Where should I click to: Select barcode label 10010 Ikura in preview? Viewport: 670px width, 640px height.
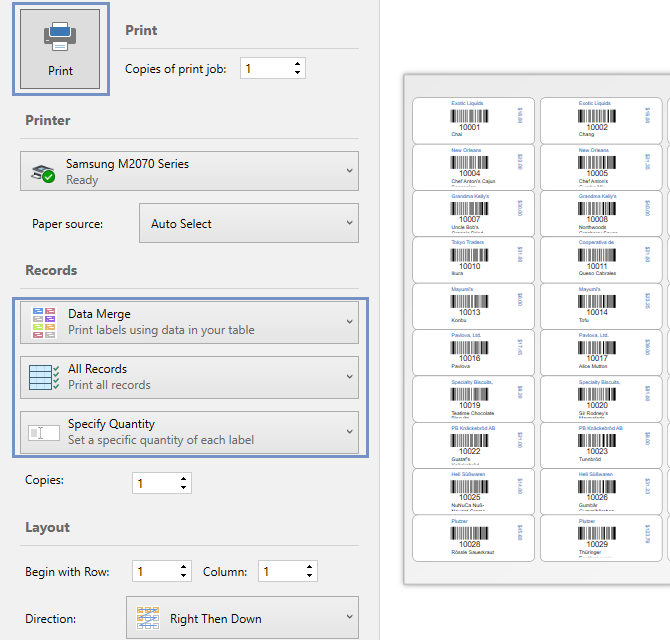[473, 260]
